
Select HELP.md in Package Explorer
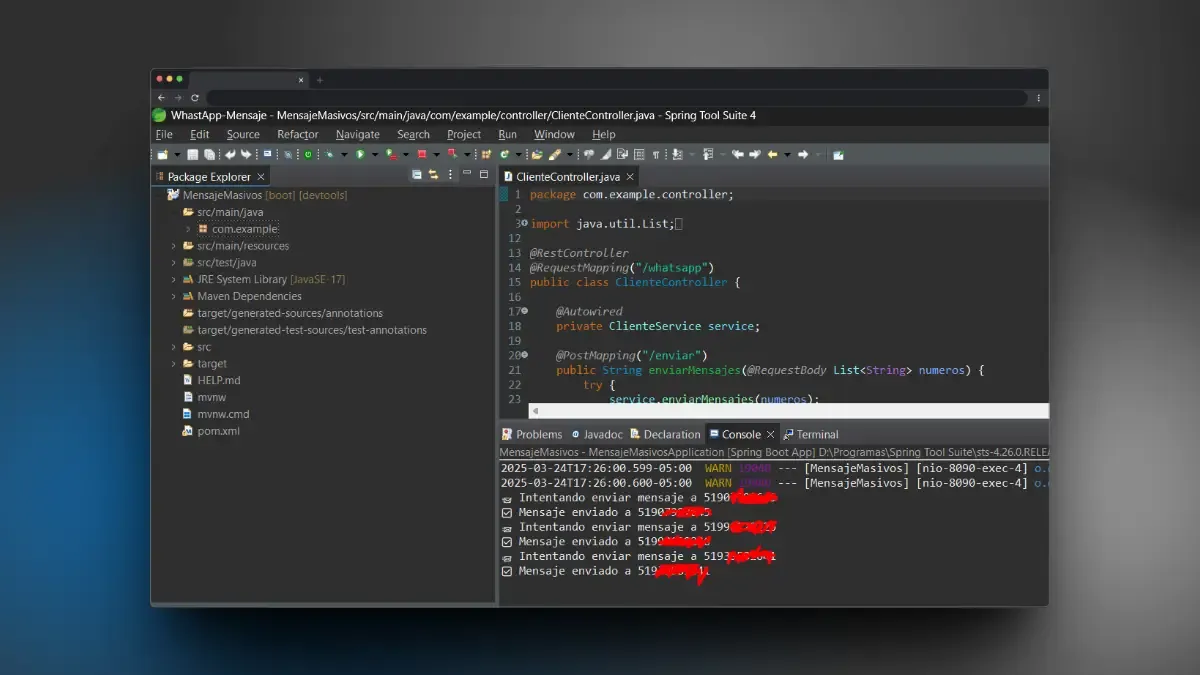click(211, 380)
